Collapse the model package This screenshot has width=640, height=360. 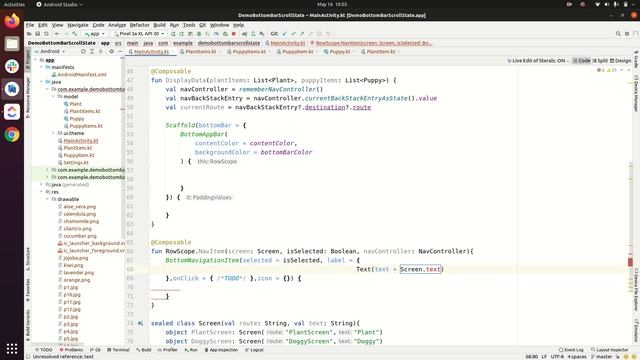53,97
